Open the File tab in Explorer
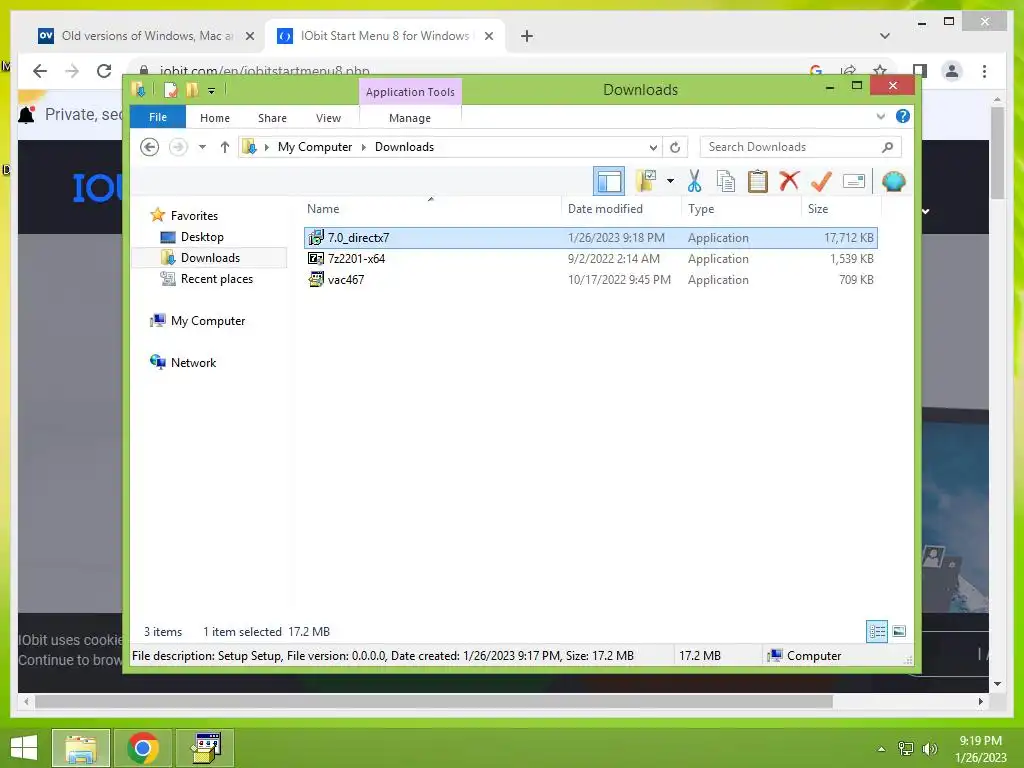Screen dimensions: 1024x768 click(158, 117)
